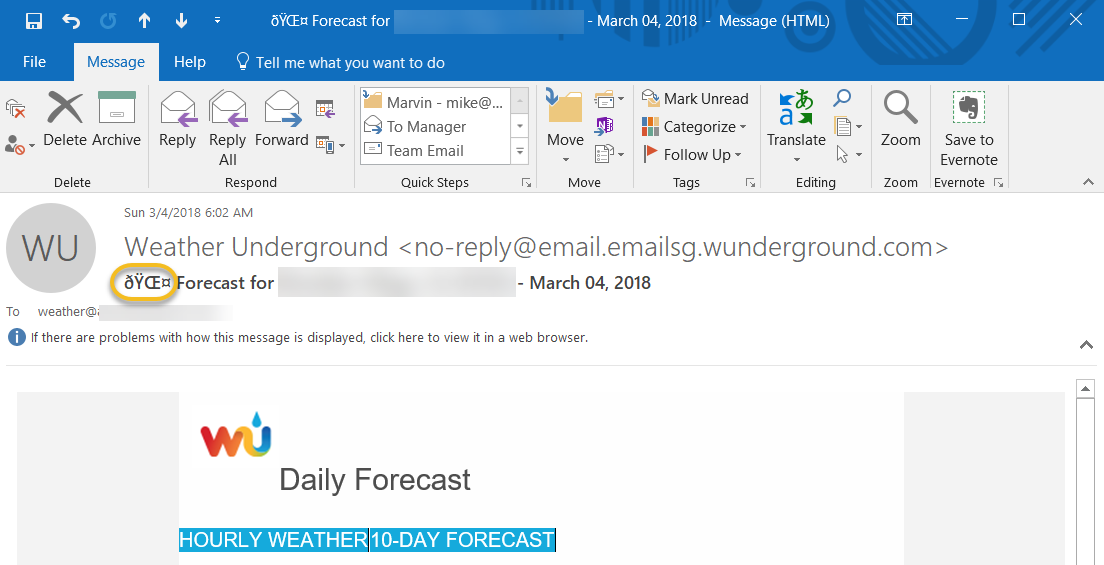Mark the message as Unread

(x=695, y=99)
